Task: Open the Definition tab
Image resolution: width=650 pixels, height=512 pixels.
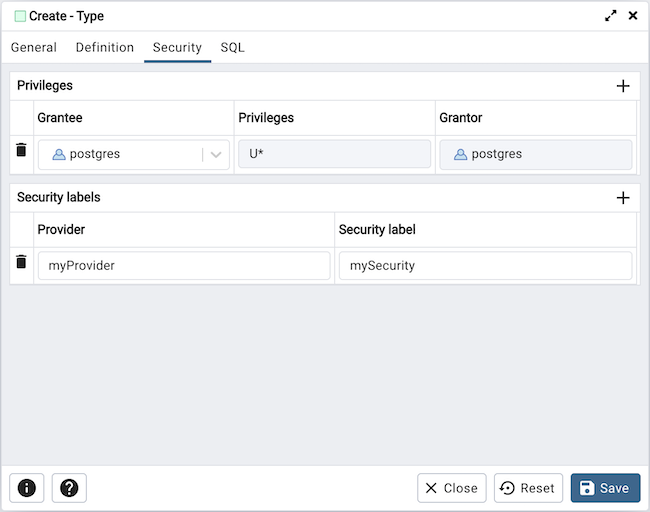Action: click(x=105, y=47)
